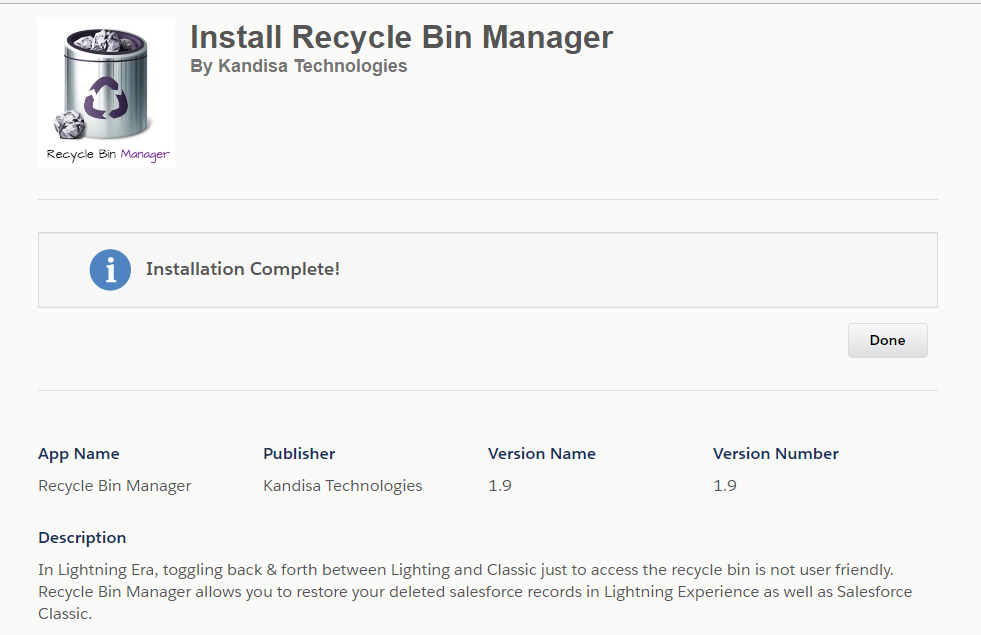Click the description paragraph text
The image size is (981, 635).
475,592
